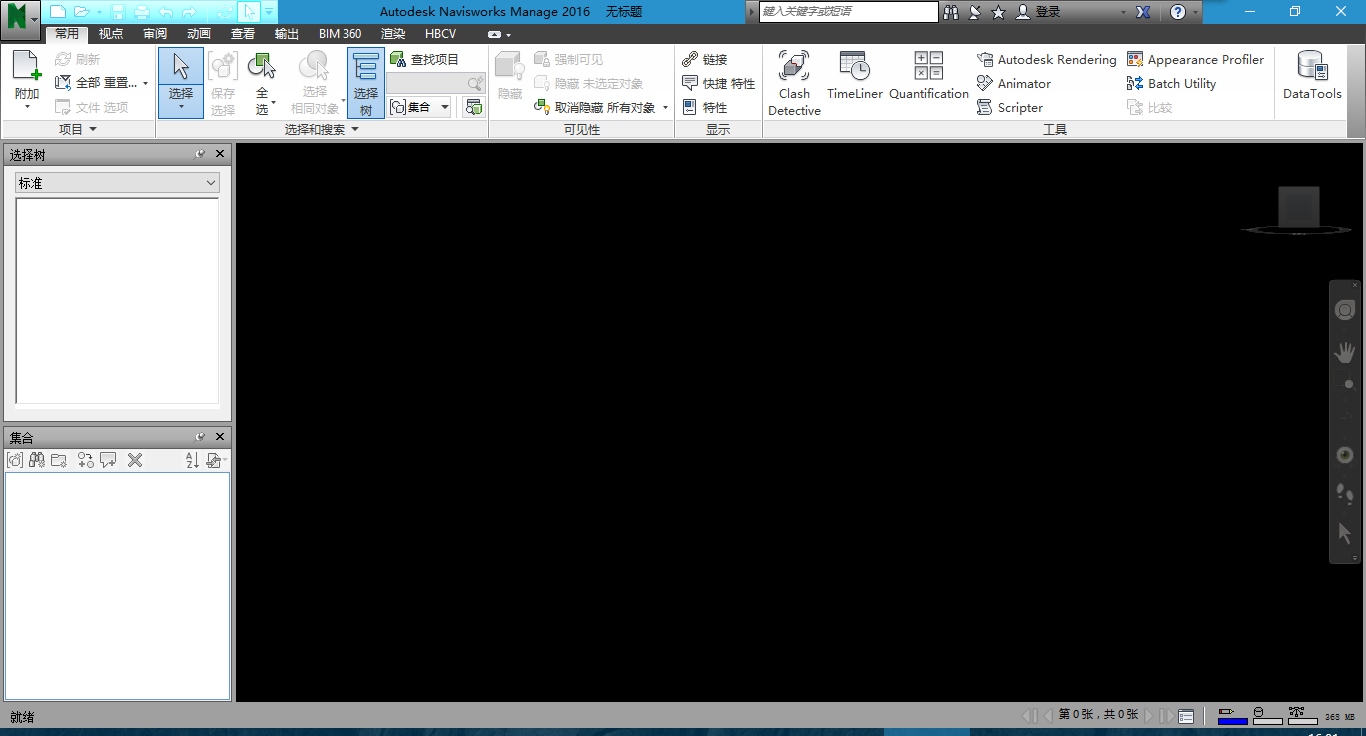Click the keyword search input field
This screenshot has height=736, width=1366.
[x=848, y=12]
